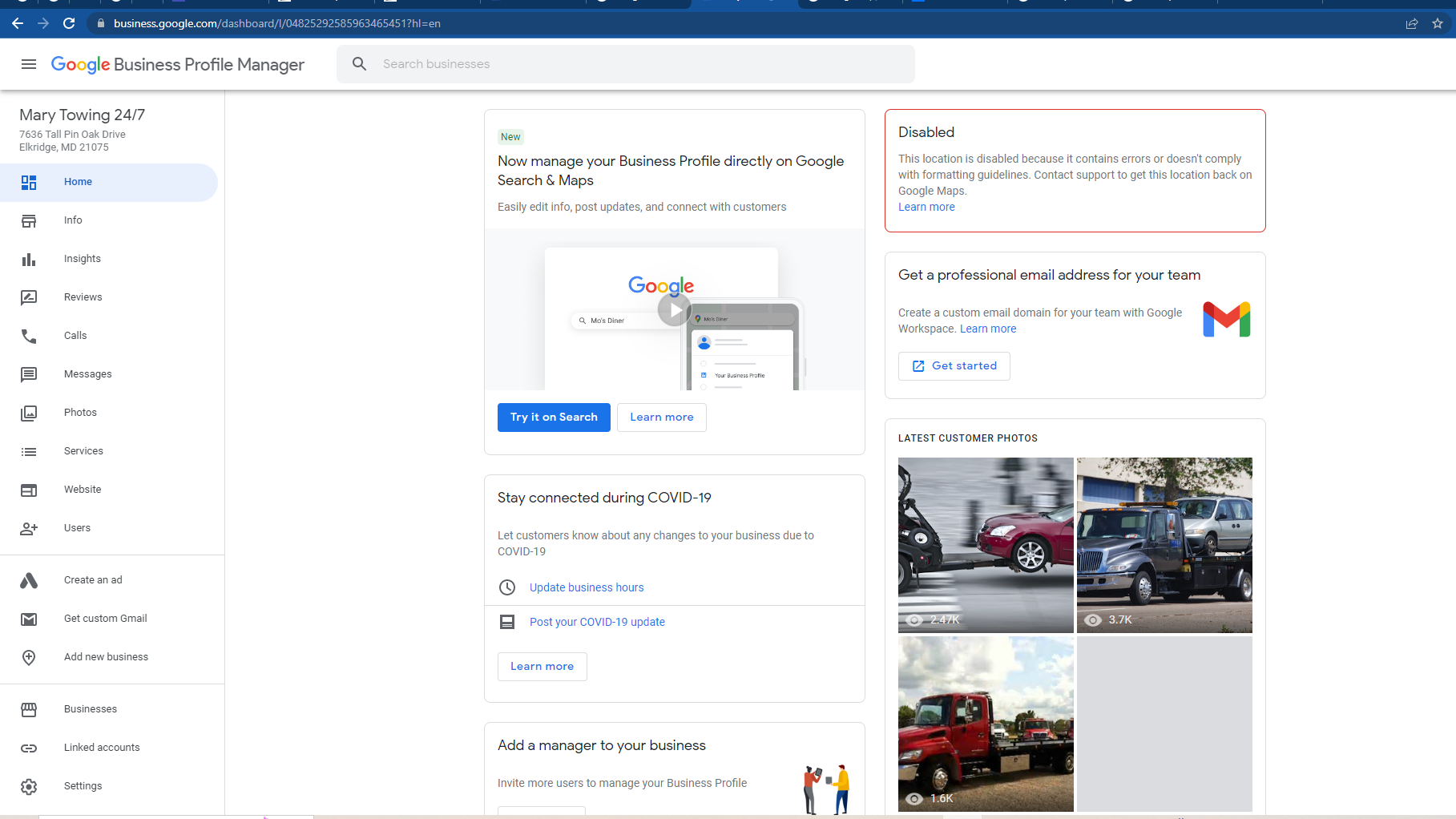Play the Business Profile intro video

(675, 310)
